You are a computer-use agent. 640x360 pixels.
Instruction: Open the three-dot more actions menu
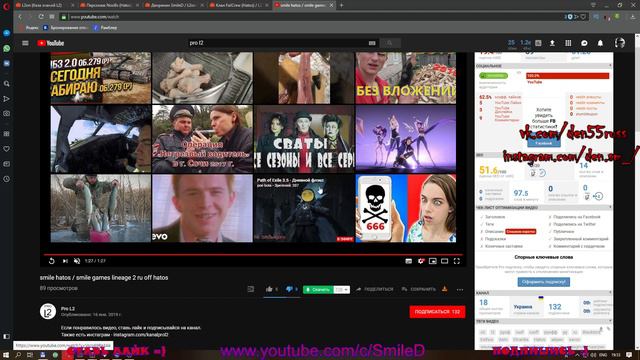pos(460,289)
